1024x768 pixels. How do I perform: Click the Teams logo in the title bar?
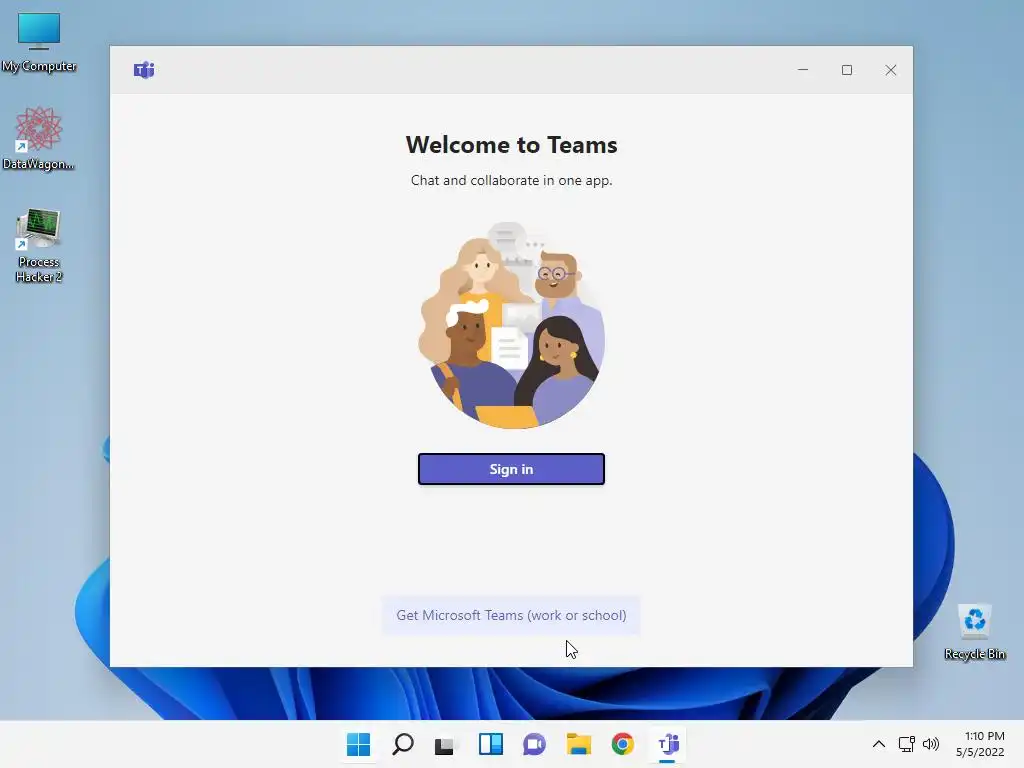tap(144, 70)
